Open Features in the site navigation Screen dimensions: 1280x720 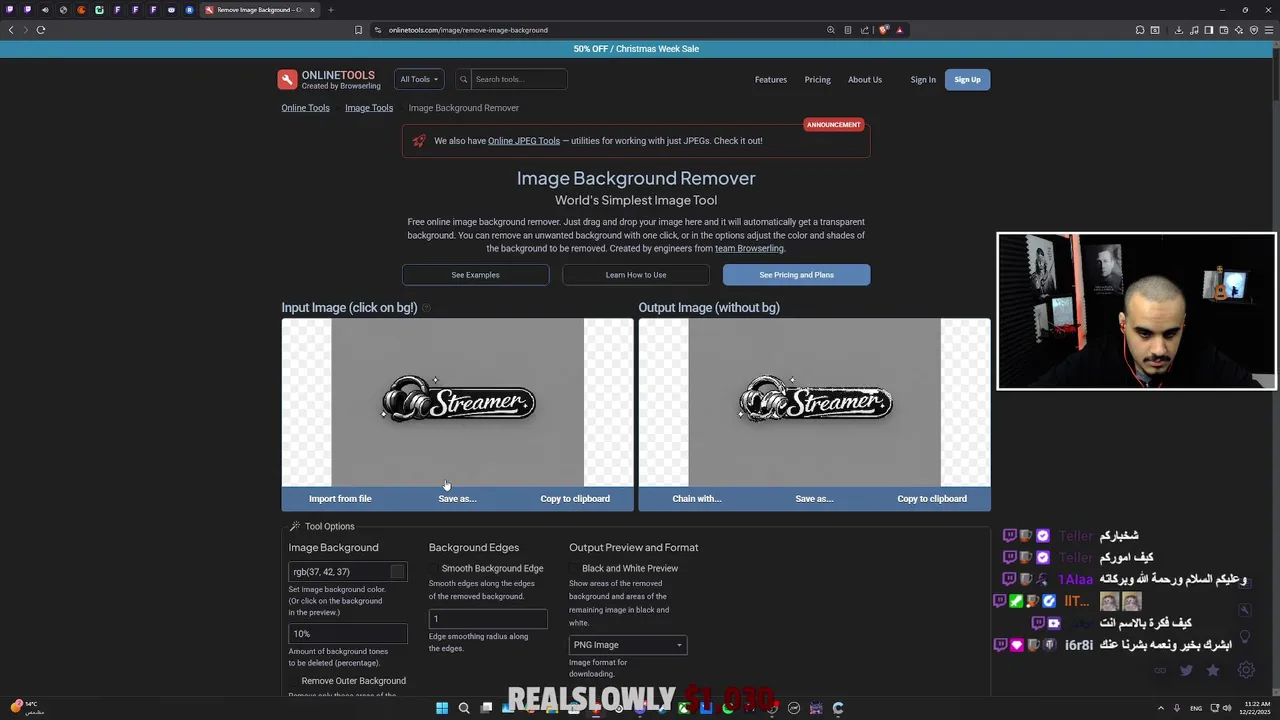coord(771,80)
